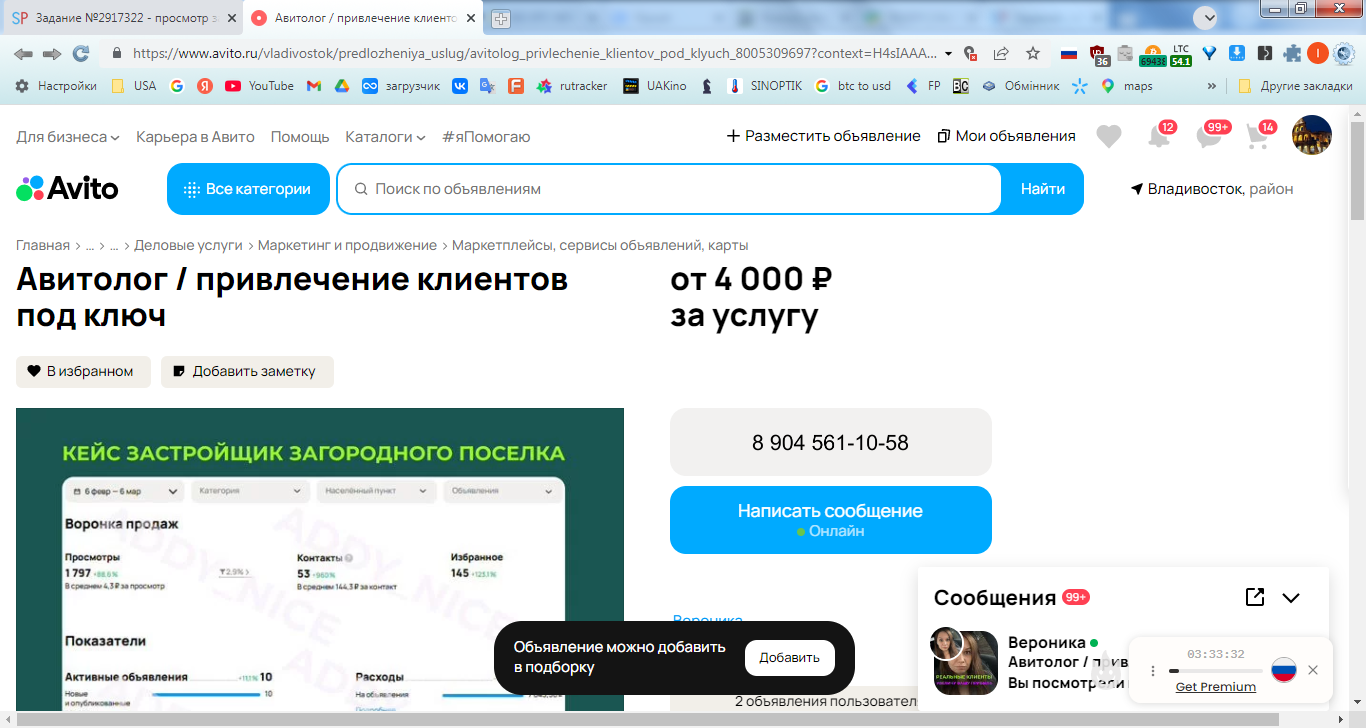Open the #яПомогаю link
The image size is (1366, 728).
[x=486, y=136]
